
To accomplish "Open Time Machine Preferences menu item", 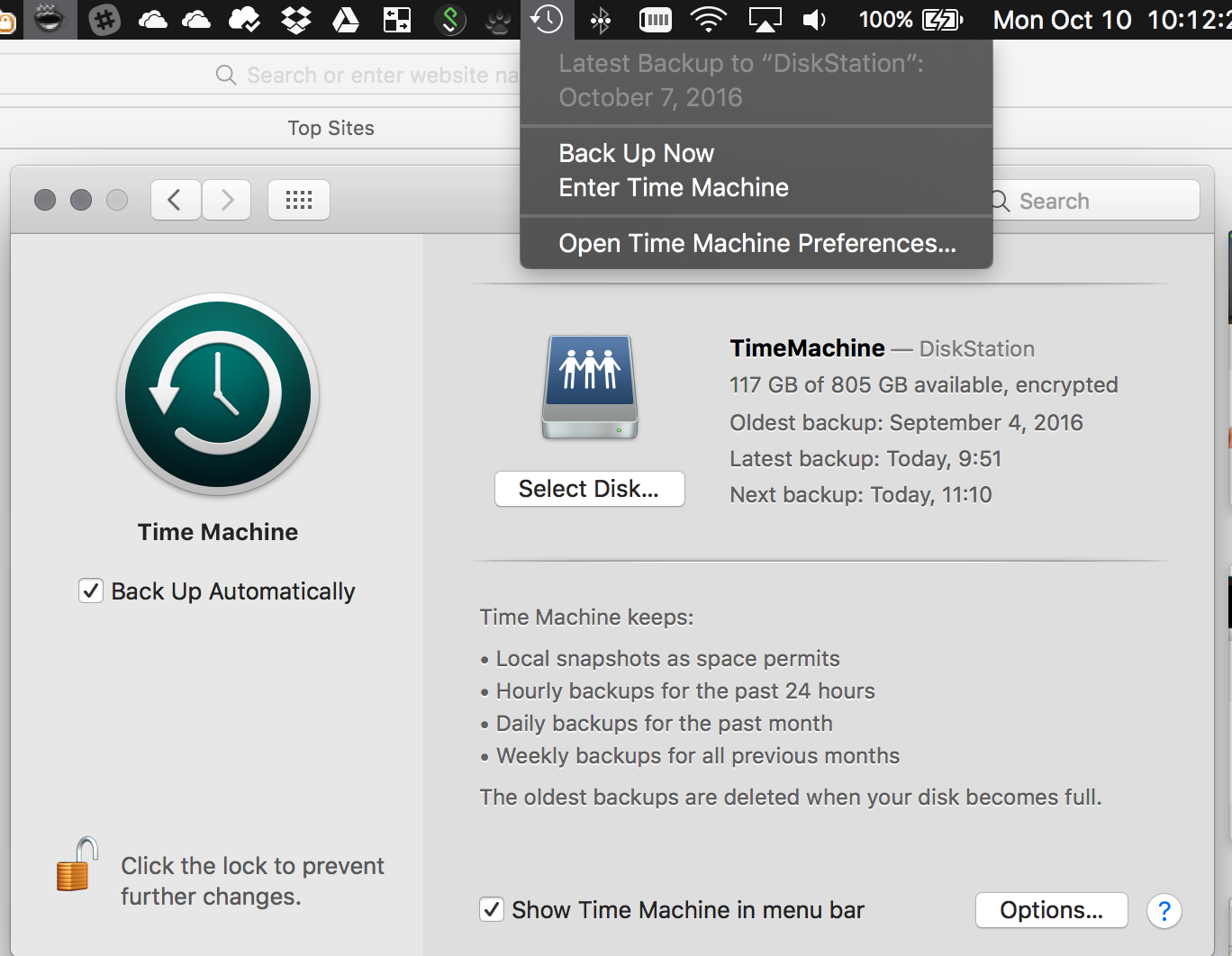I will [x=756, y=243].
